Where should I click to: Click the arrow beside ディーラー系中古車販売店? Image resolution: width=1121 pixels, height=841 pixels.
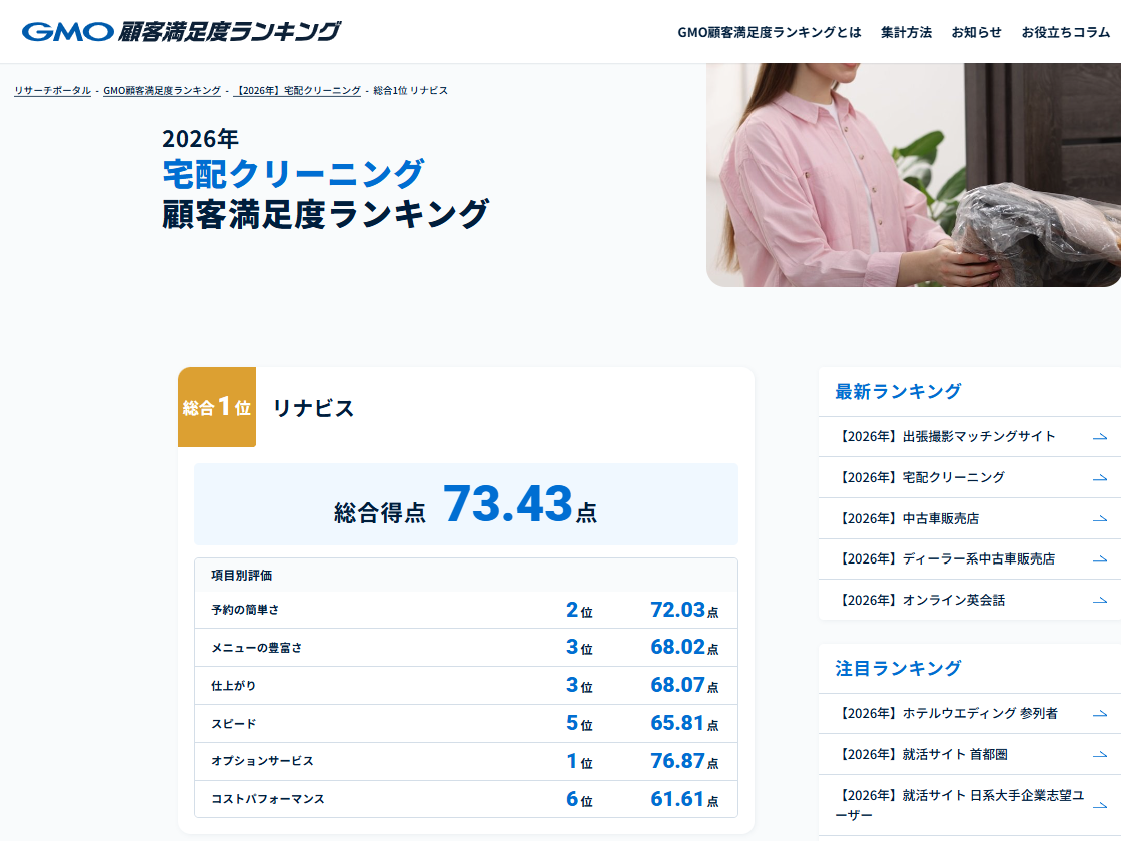click(1100, 559)
